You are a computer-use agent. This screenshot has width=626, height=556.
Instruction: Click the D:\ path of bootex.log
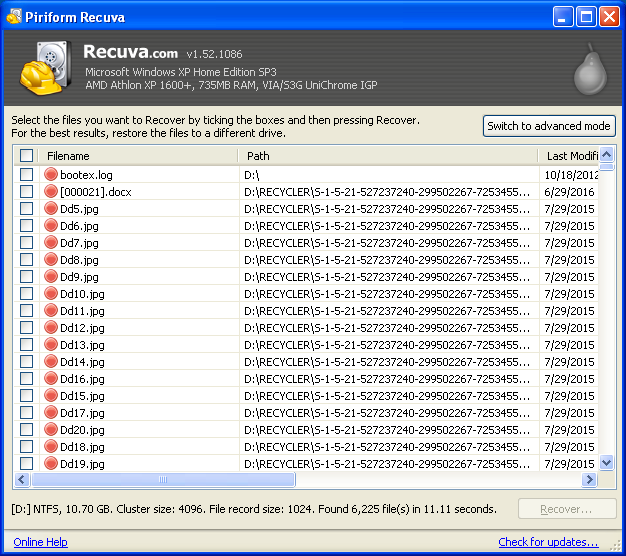click(252, 175)
